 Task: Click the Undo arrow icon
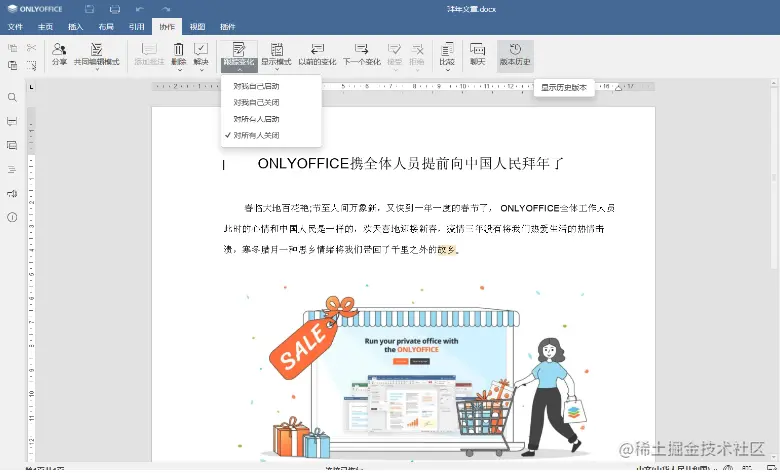140,9
